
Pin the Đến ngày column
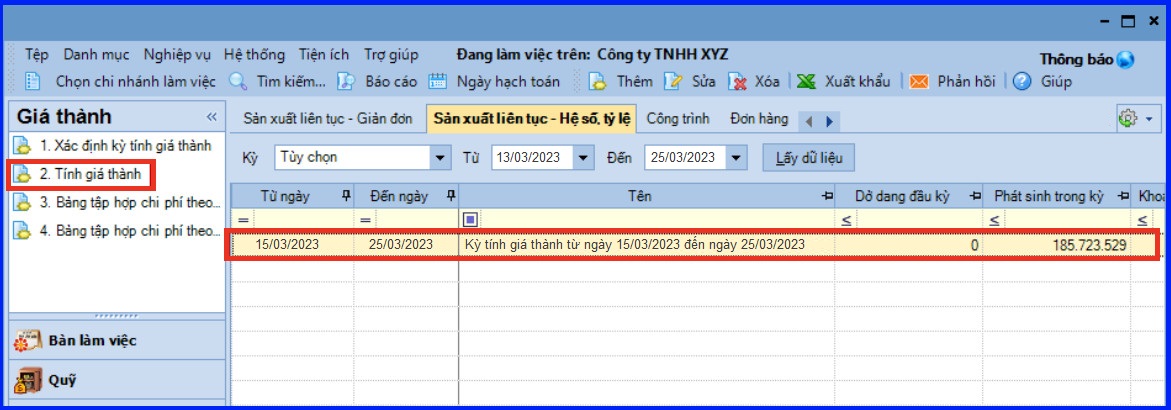[x=450, y=196]
